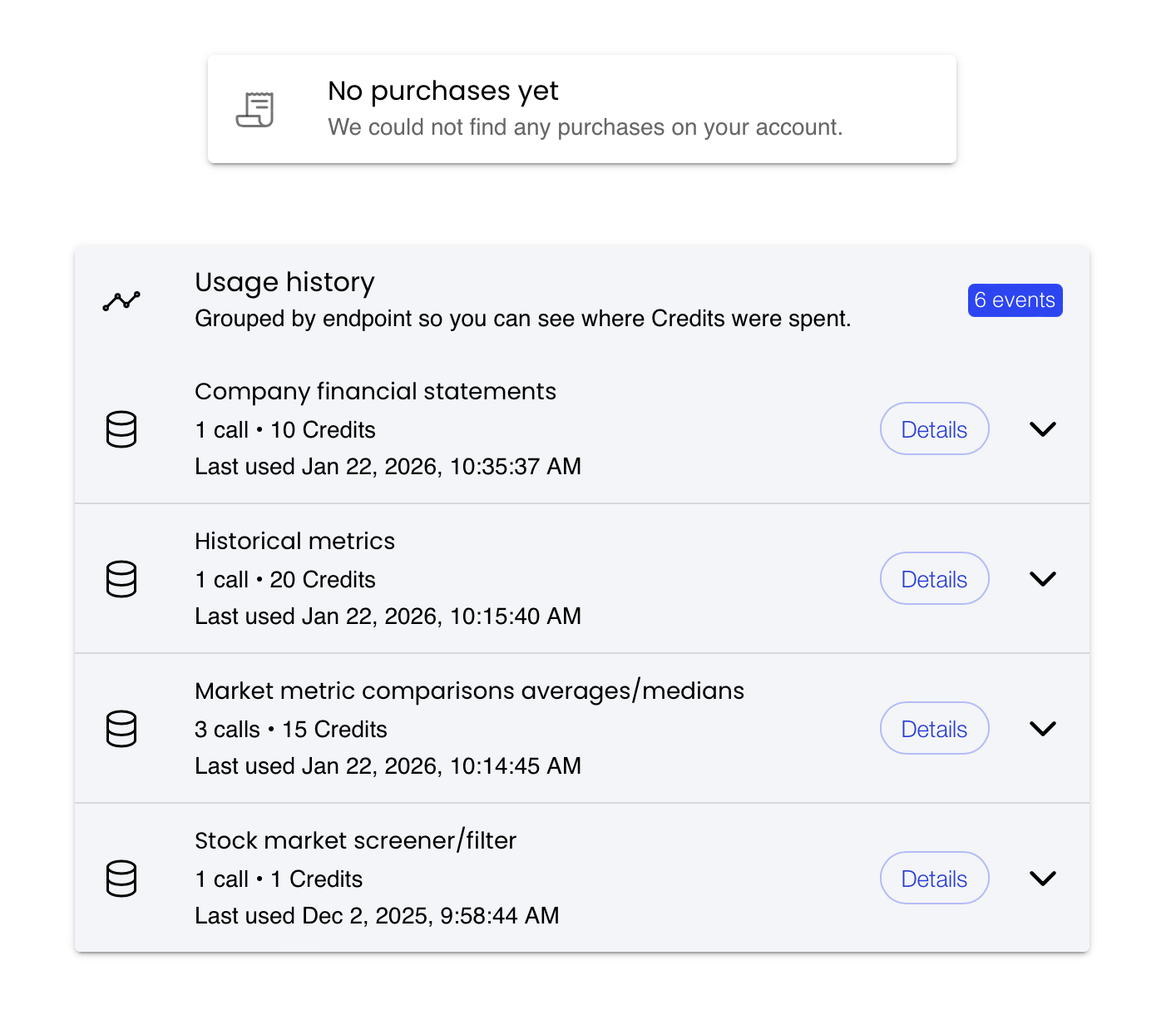Expand the Market metric comparisons row chevron
The height and width of the screenshot is (1025, 1176).
click(1042, 729)
